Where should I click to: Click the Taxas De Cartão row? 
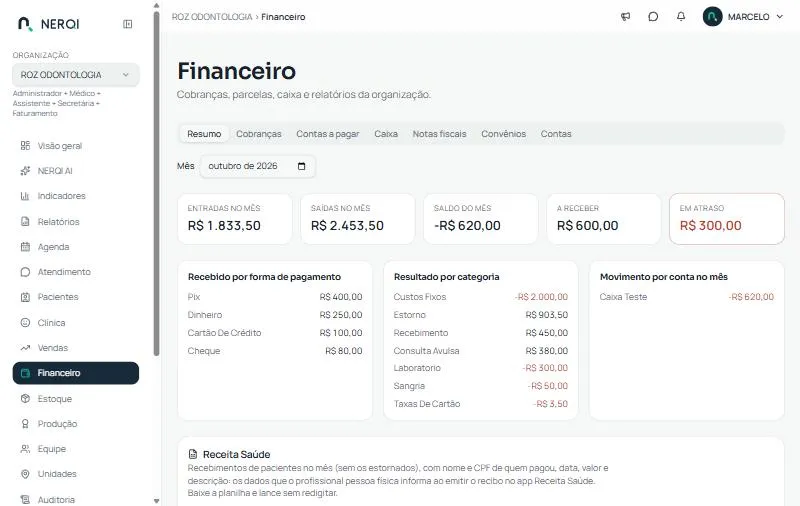click(x=481, y=404)
